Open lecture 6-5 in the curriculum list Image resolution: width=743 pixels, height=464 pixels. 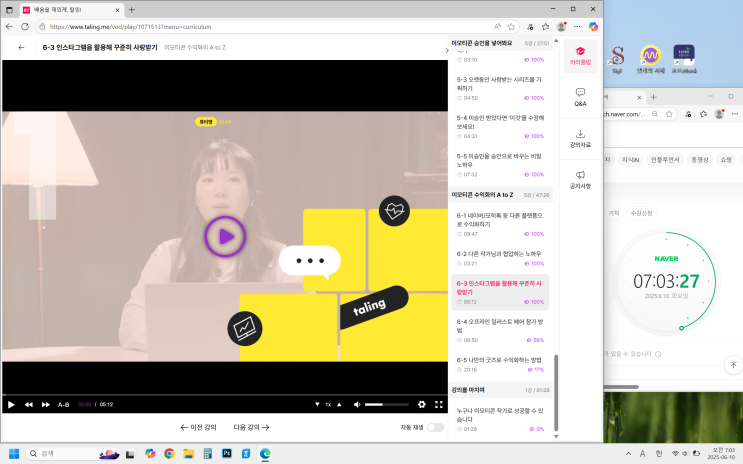[500, 364]
